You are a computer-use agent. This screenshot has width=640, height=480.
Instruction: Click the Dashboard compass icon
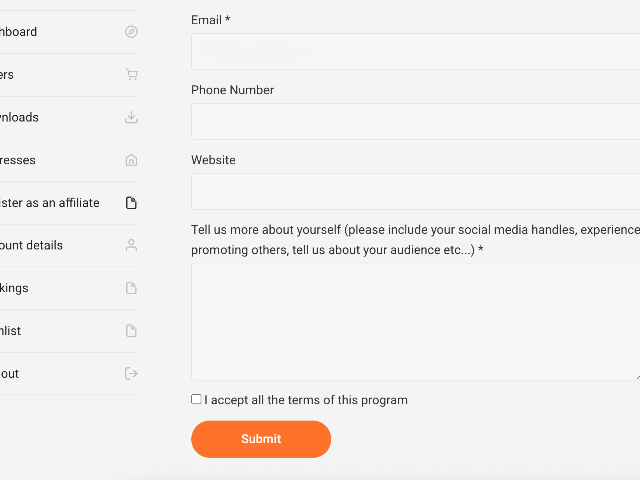(x=131, y=32)
